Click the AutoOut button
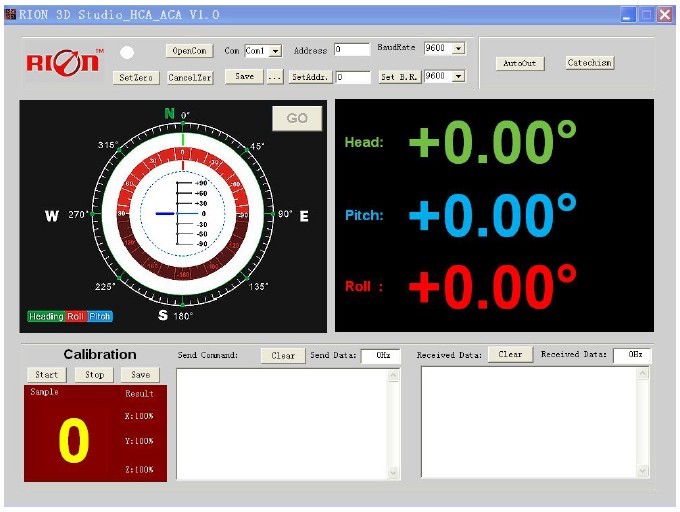680x512 pixels. (x=520, y=63)
